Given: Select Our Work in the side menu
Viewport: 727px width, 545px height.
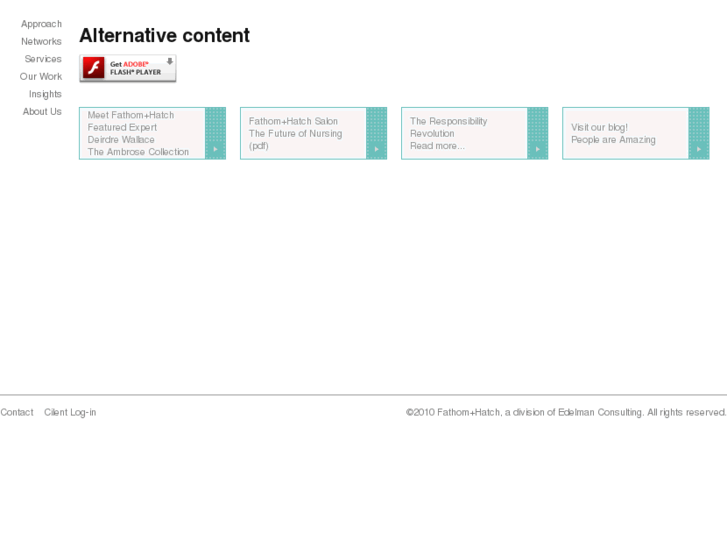Looking at the screenshot, I should (x=41, y=77).
